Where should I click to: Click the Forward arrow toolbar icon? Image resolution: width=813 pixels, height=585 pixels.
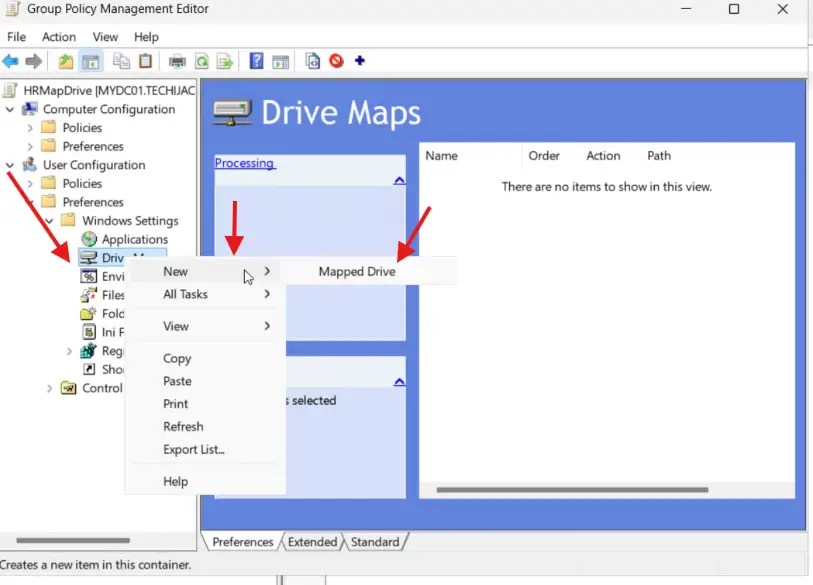point(34,61)
